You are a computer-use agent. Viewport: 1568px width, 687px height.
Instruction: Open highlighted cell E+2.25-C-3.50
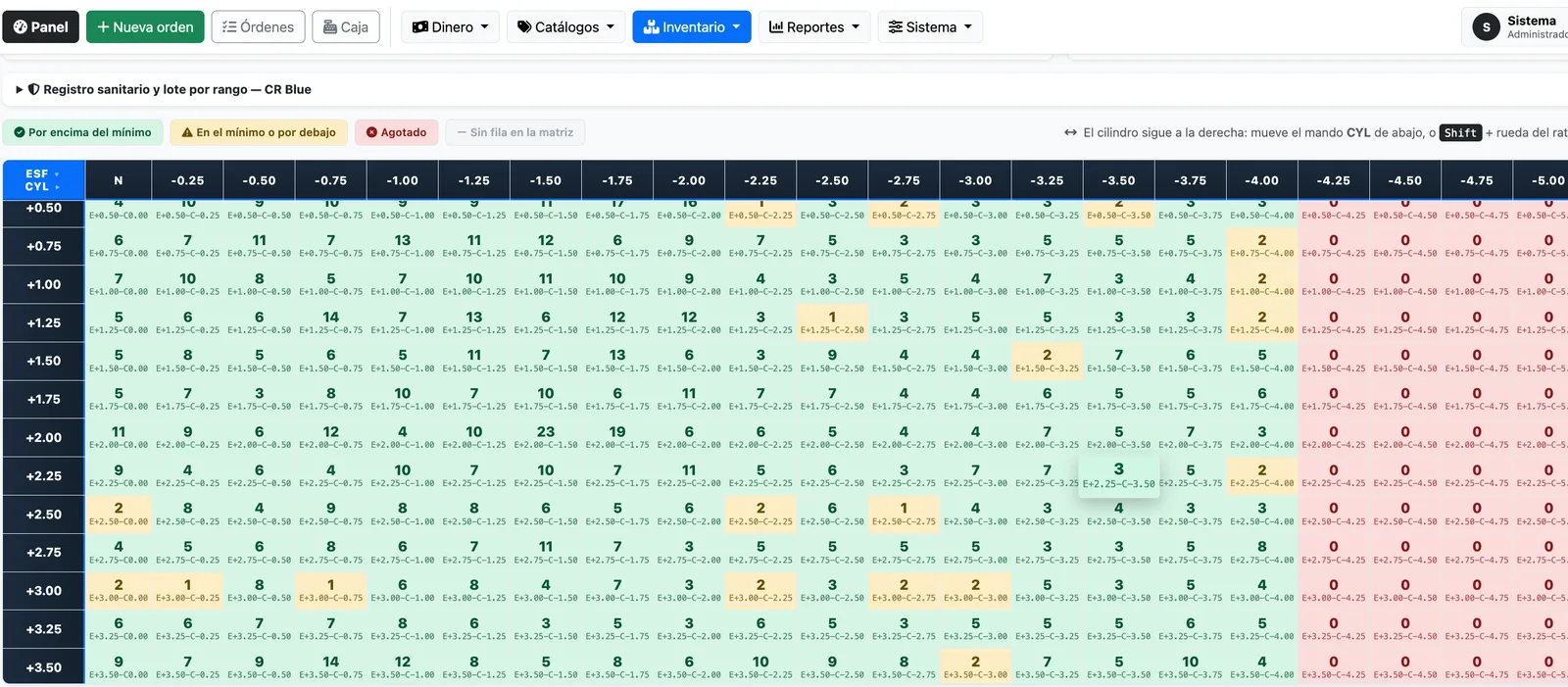[1118, 475]
